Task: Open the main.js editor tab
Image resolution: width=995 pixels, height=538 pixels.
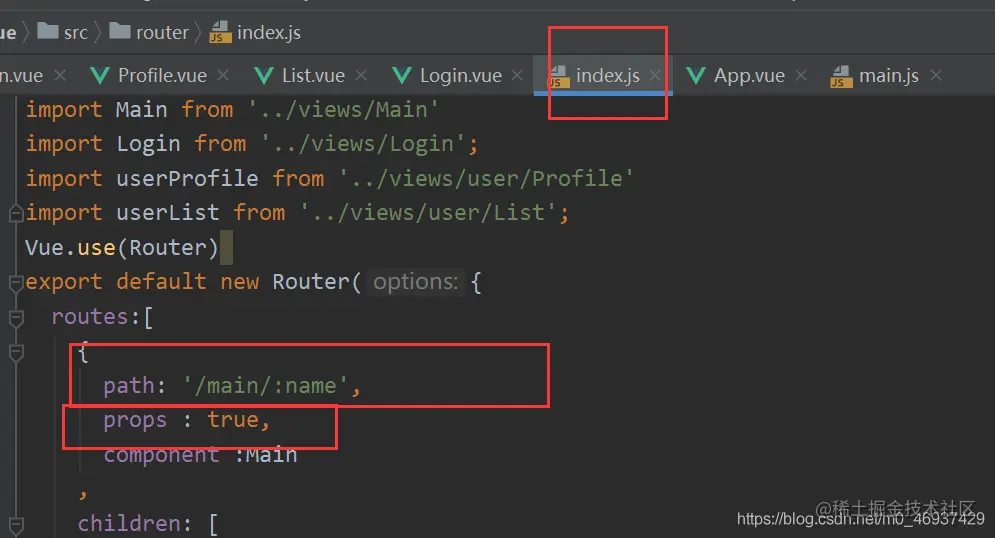Action: pos(886,75)
